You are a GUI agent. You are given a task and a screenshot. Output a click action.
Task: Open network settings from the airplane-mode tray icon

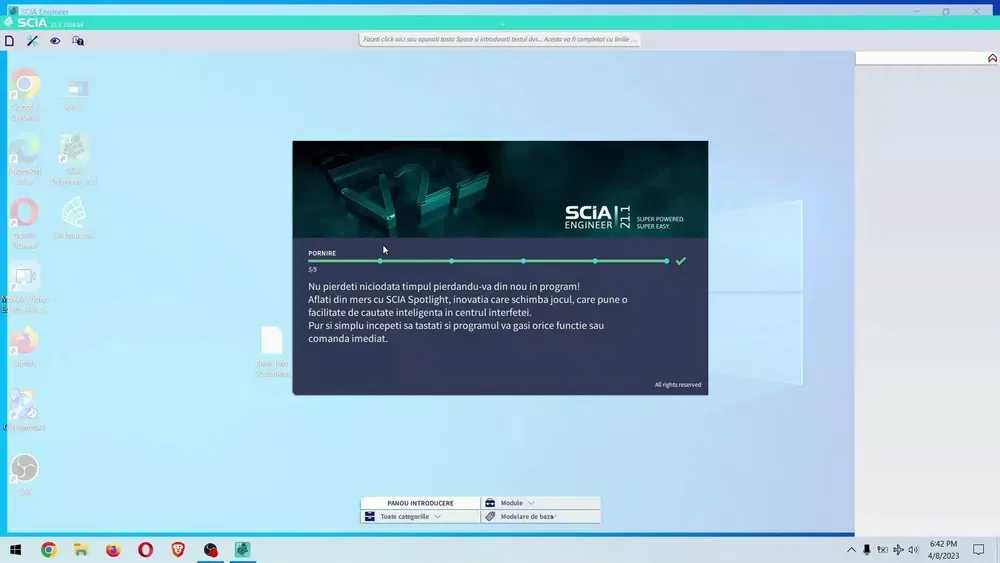[898, 550]
